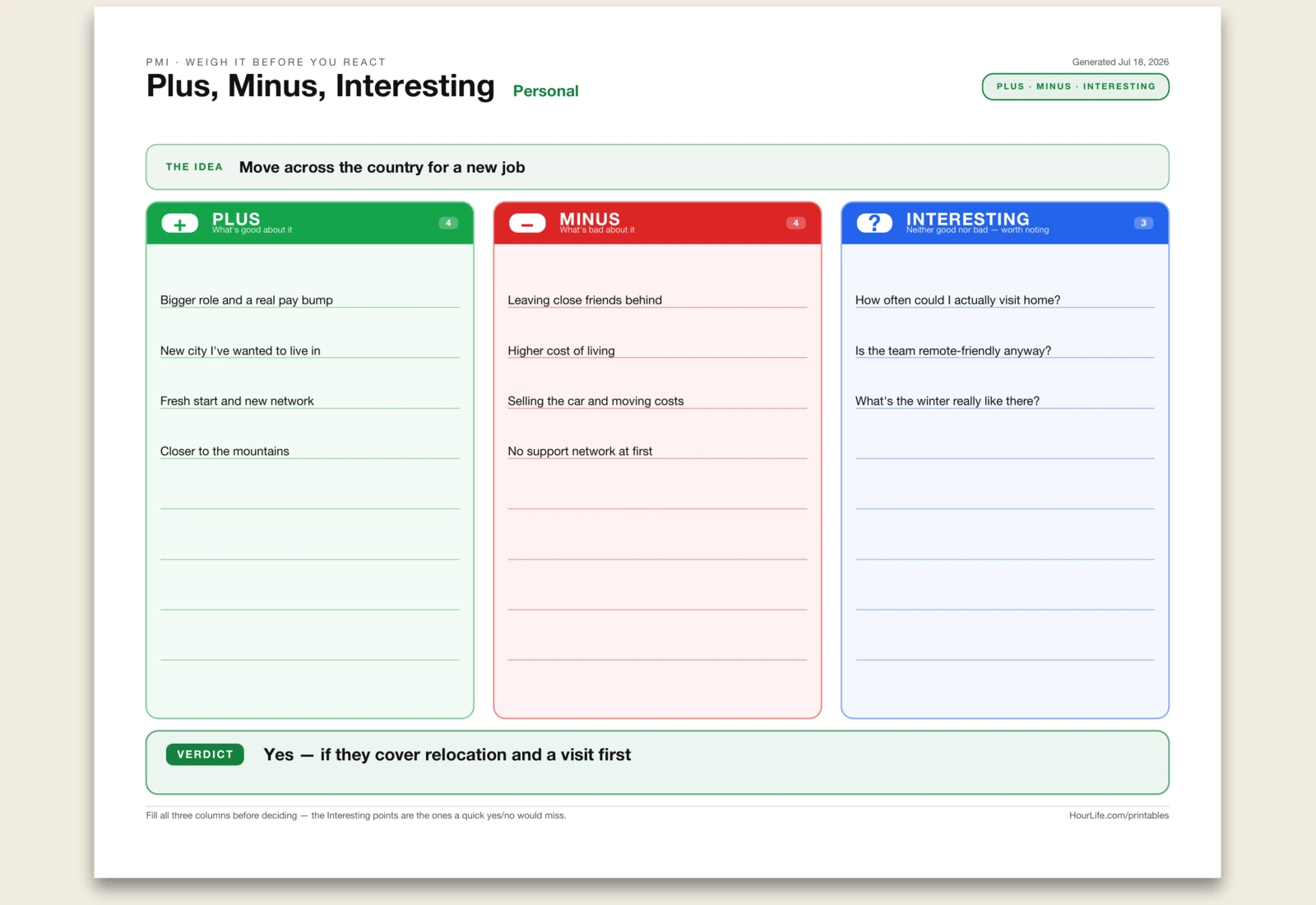Click the 'Plus, Minus, Interesting' main title
Image resolution: width=1316 pixels, height=905 pixels.
click(x=321, y=86)
